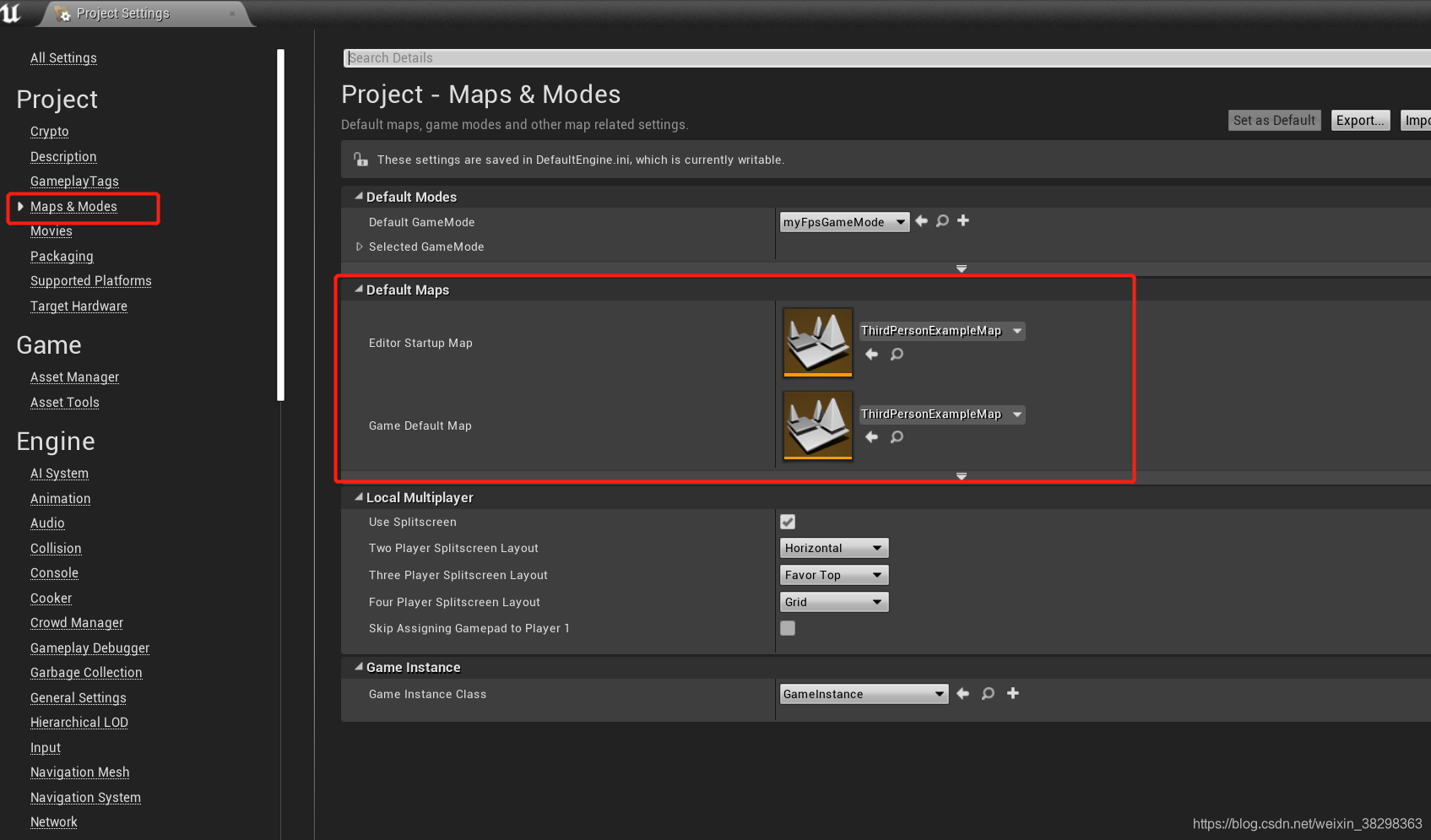Open AI System settings

coord(59,474)
